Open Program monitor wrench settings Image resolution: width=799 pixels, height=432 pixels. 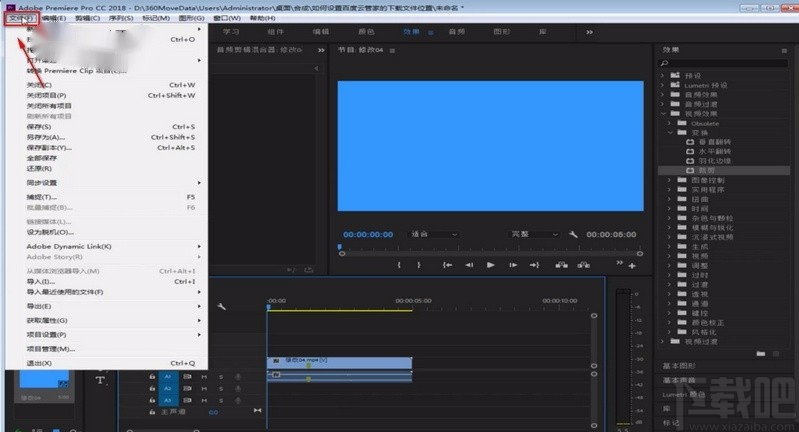pos(573,234)
